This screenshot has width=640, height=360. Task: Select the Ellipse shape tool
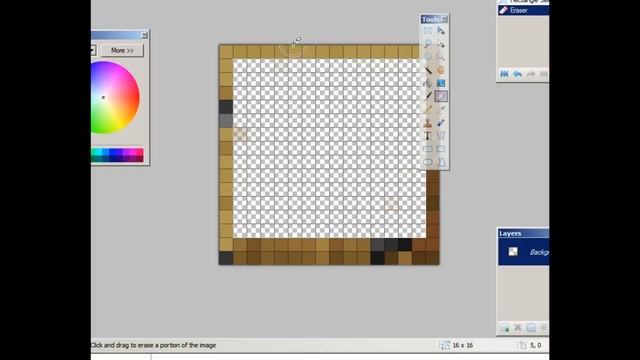[x=427, y=162]
